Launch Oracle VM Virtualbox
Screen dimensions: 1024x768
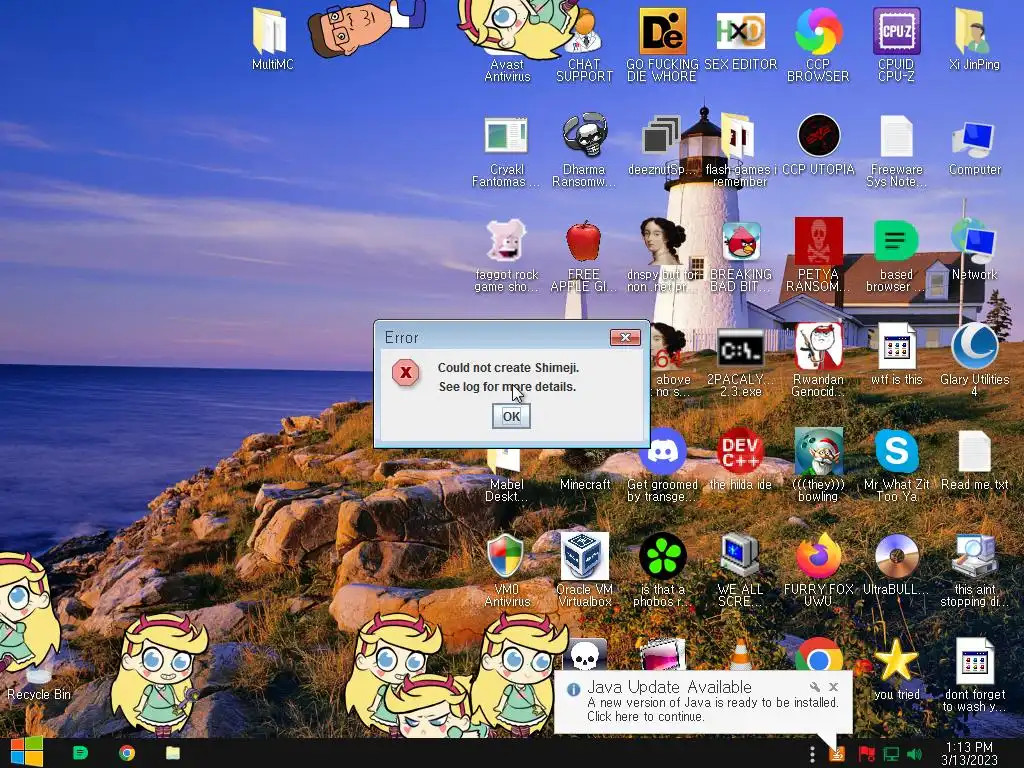point(584,556)
